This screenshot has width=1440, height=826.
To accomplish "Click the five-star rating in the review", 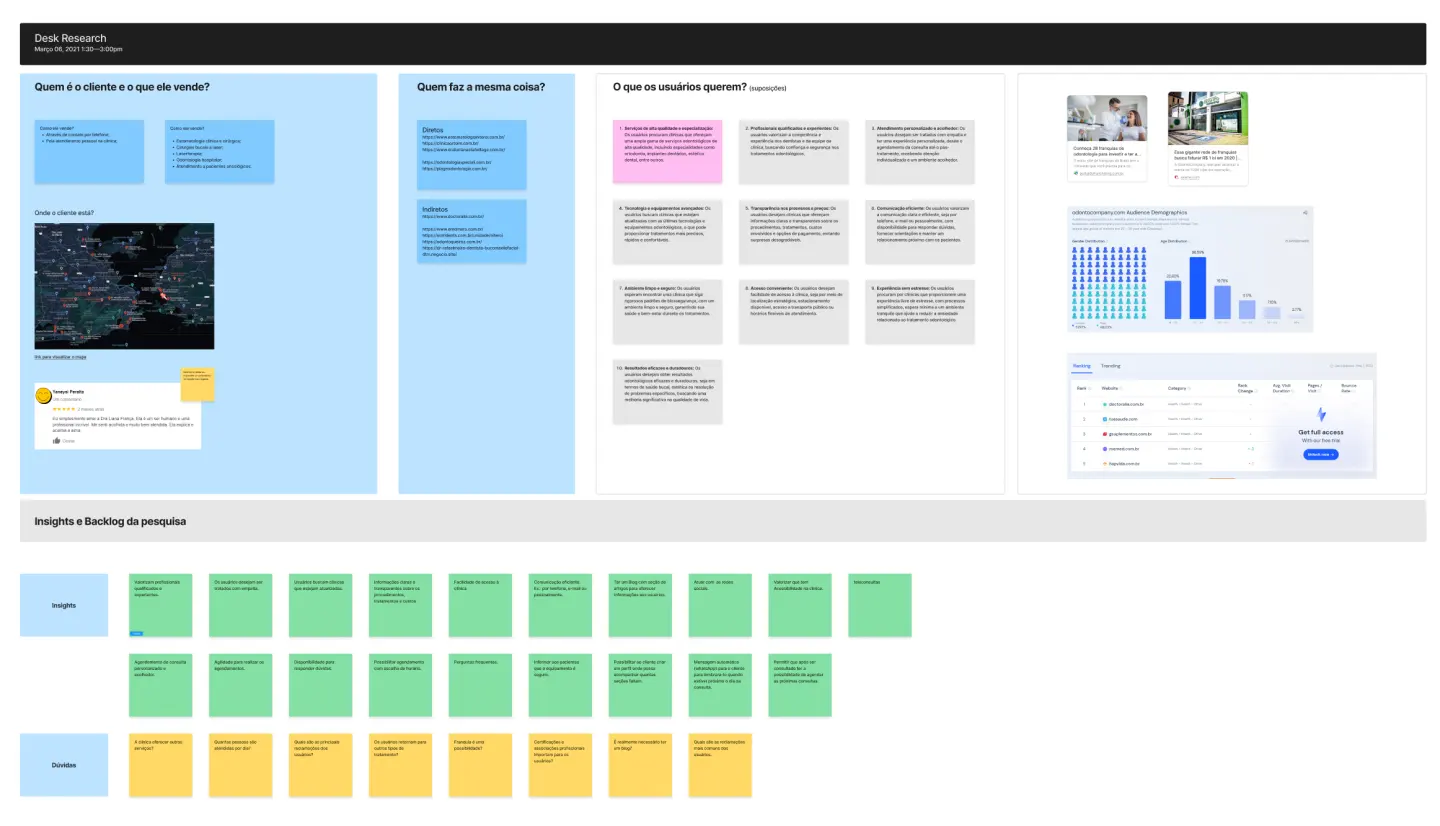I will pos(64,409).
